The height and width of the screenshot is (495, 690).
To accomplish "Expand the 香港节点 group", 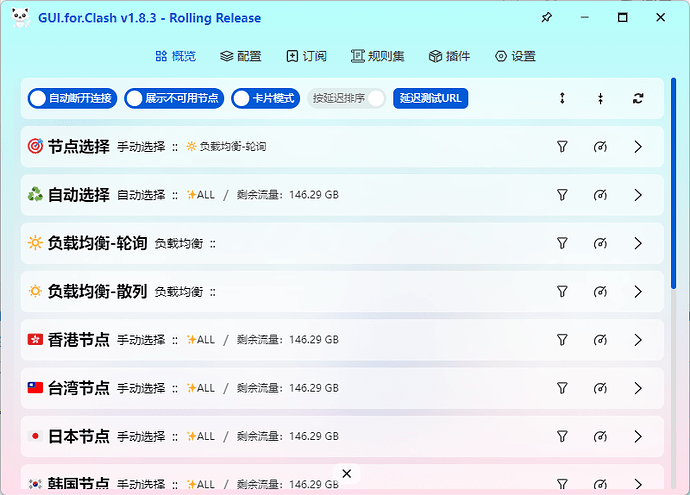I will [638, 340].
